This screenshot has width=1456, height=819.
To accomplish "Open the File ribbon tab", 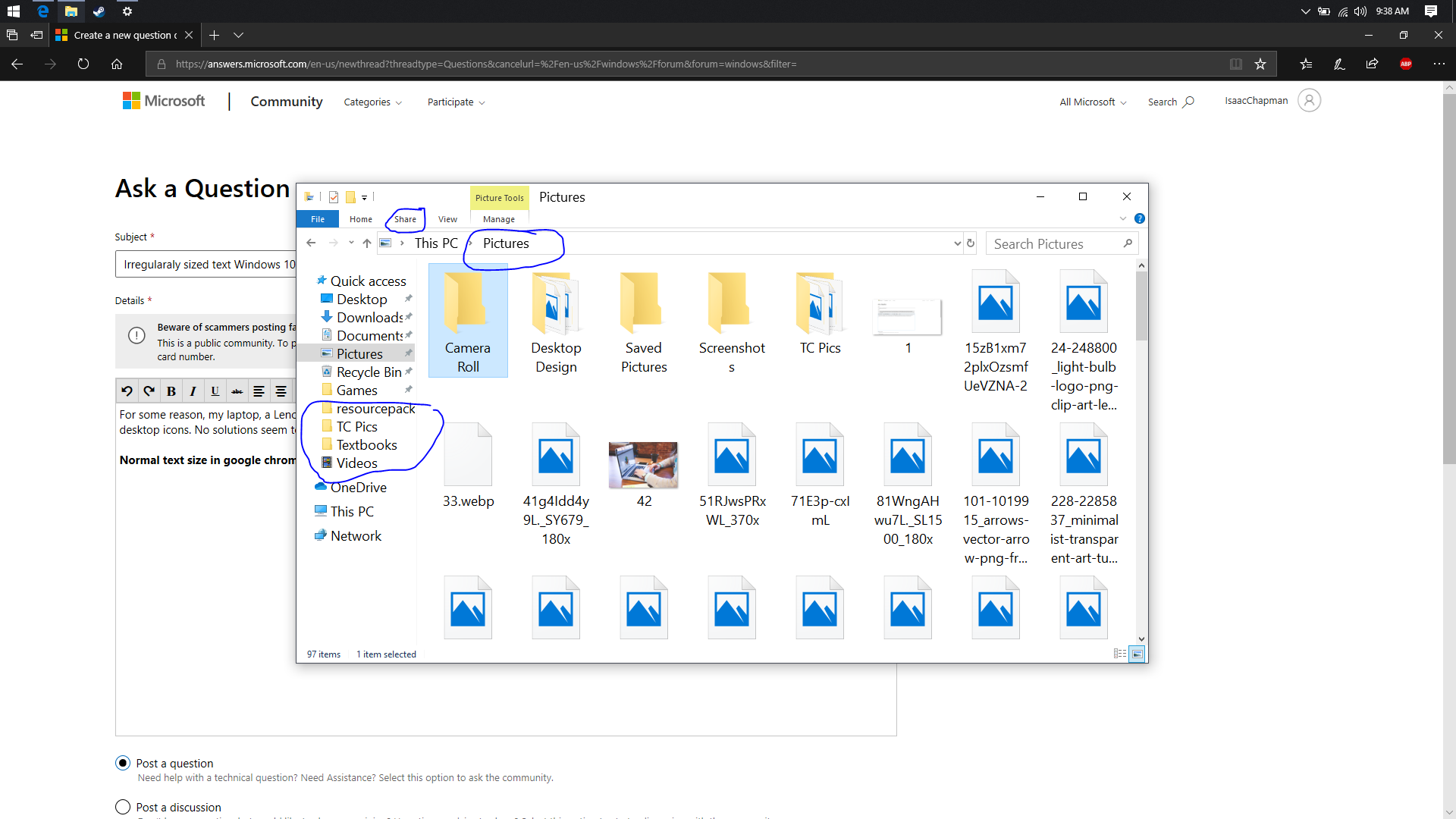I will click(x=318, y=219).
